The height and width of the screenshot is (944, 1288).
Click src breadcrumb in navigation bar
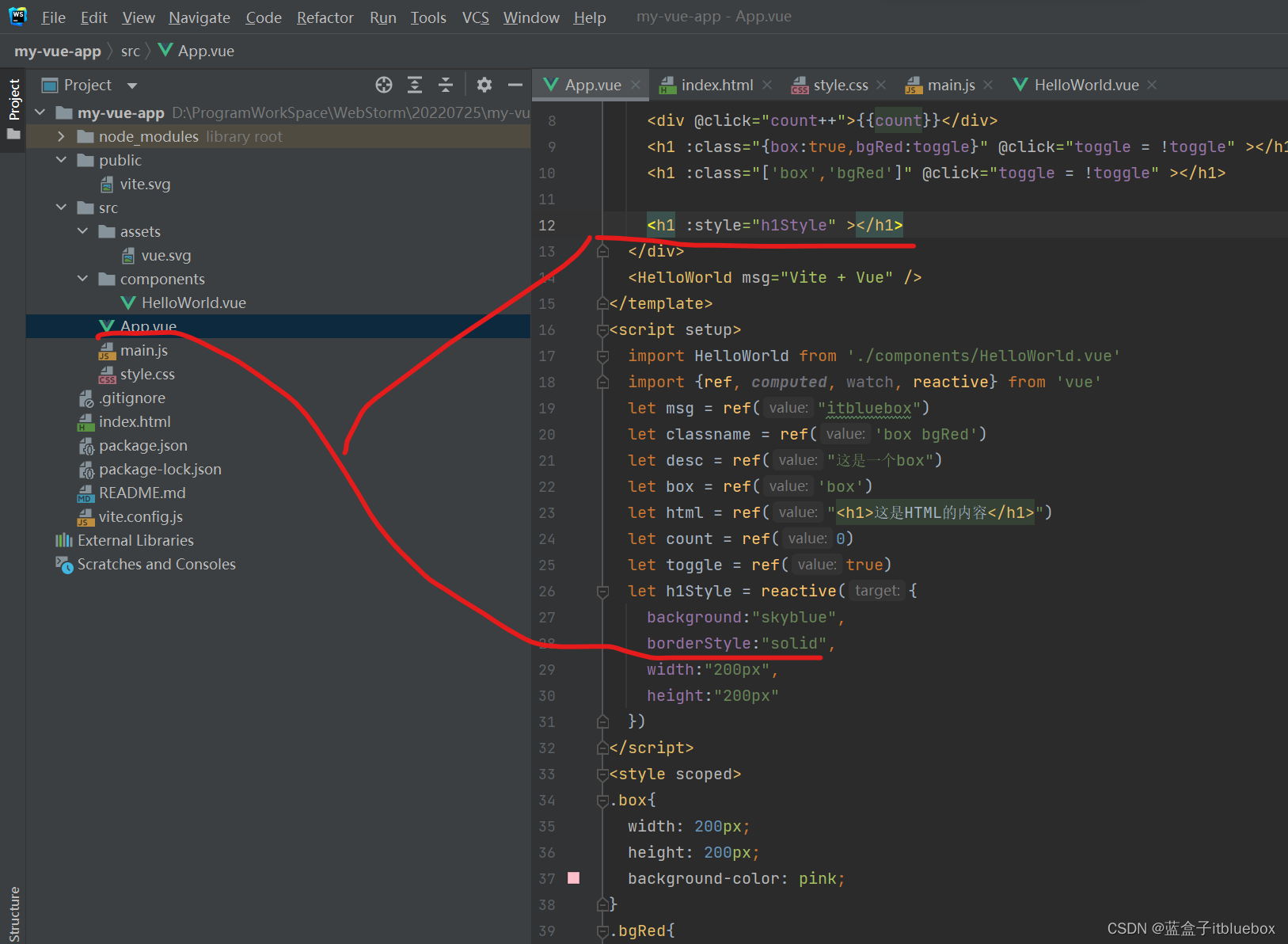click(131, 51)
